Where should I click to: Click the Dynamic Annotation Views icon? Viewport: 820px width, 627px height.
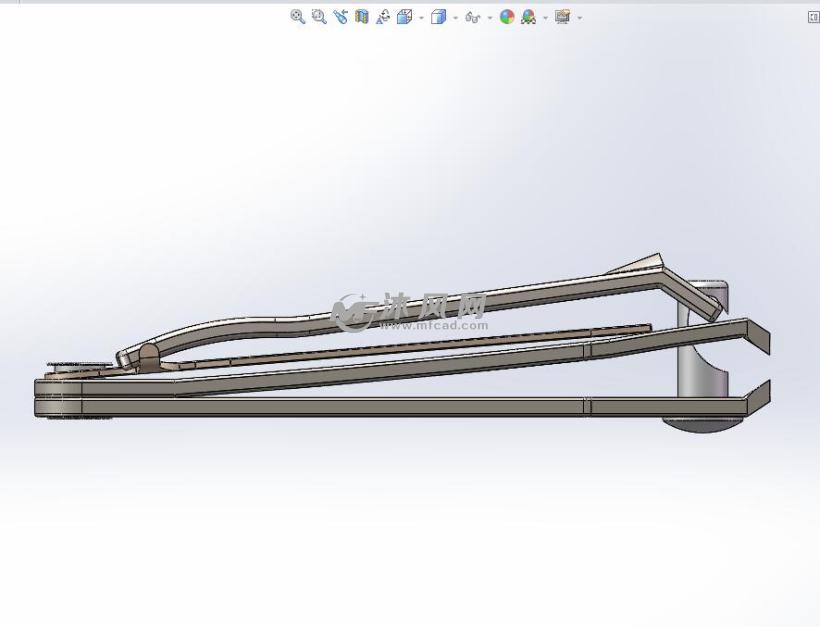click(383, 17)
